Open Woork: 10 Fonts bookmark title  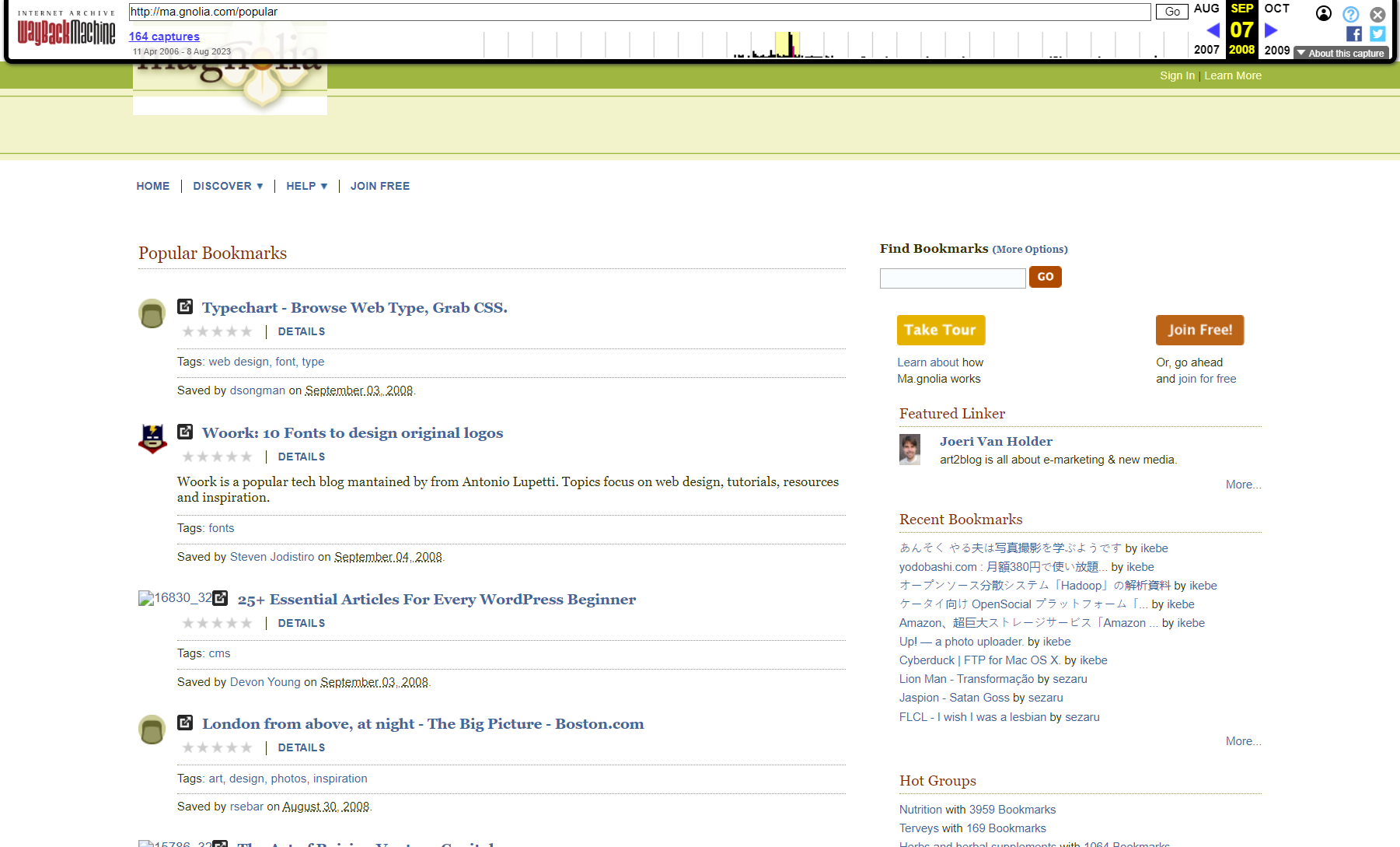[x=352, y=432]
